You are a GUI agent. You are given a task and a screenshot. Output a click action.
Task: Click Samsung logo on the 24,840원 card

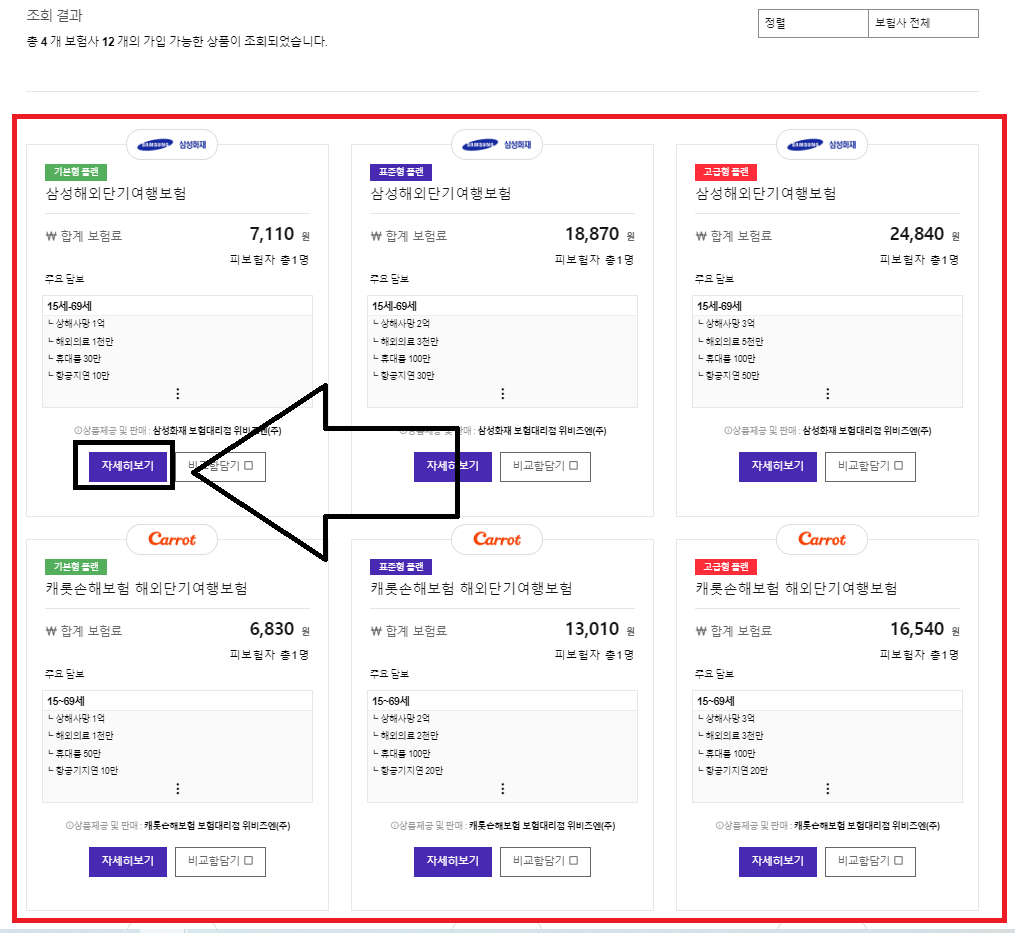click(821, 144)
